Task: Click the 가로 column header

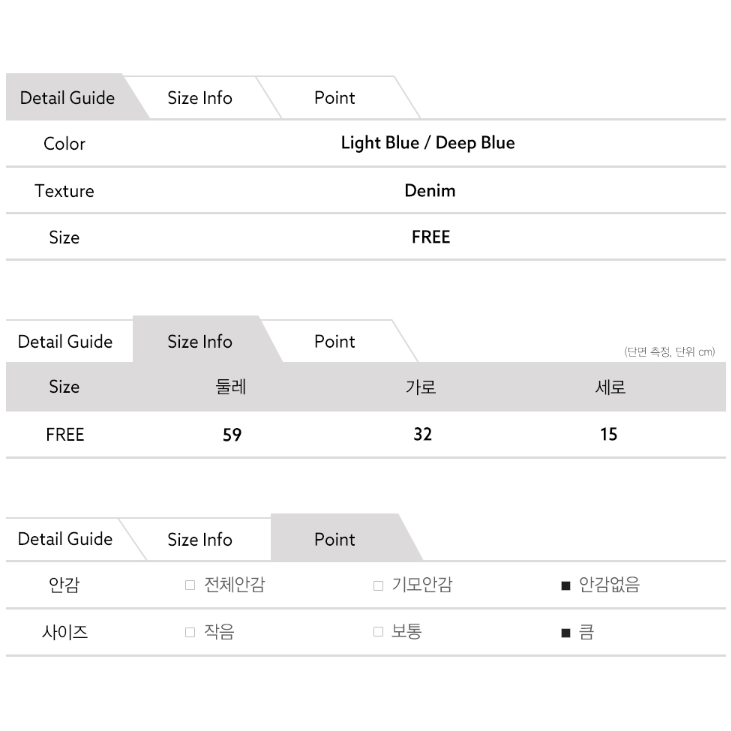Action: coord(422,388)
